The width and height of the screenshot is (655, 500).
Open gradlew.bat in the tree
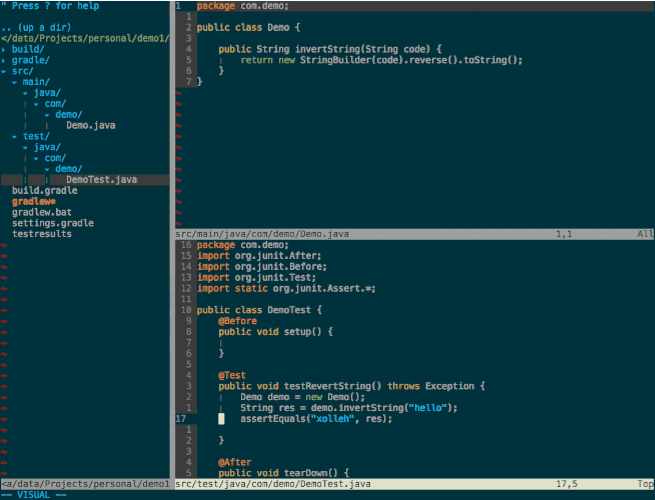[x=41, y=212]
